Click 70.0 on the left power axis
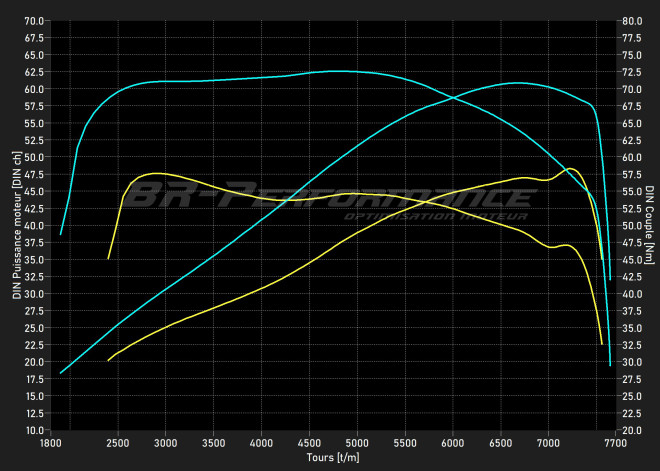The image size is (660, 471). 32,20
